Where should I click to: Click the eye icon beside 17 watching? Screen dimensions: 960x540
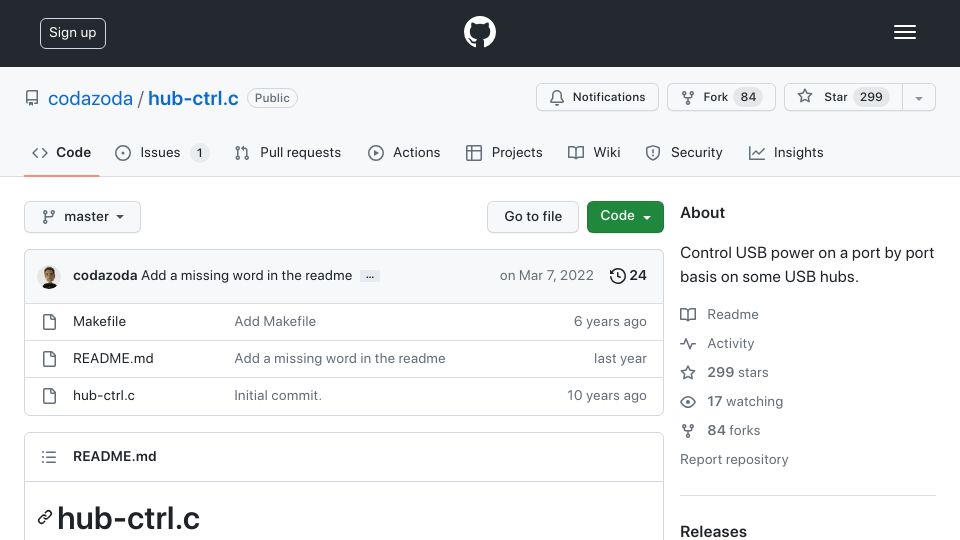click(688, 402)
